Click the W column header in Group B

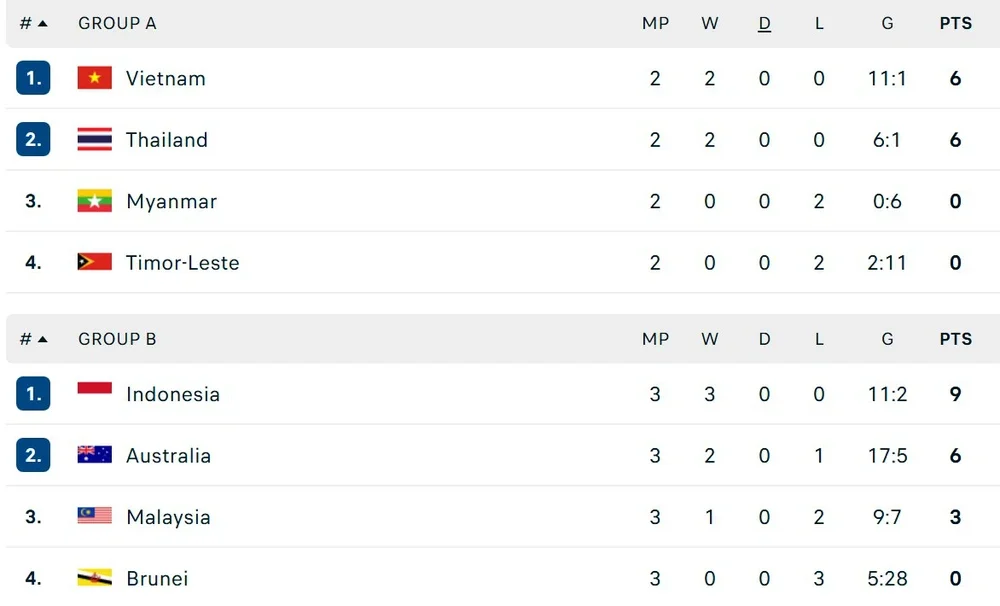710,339
